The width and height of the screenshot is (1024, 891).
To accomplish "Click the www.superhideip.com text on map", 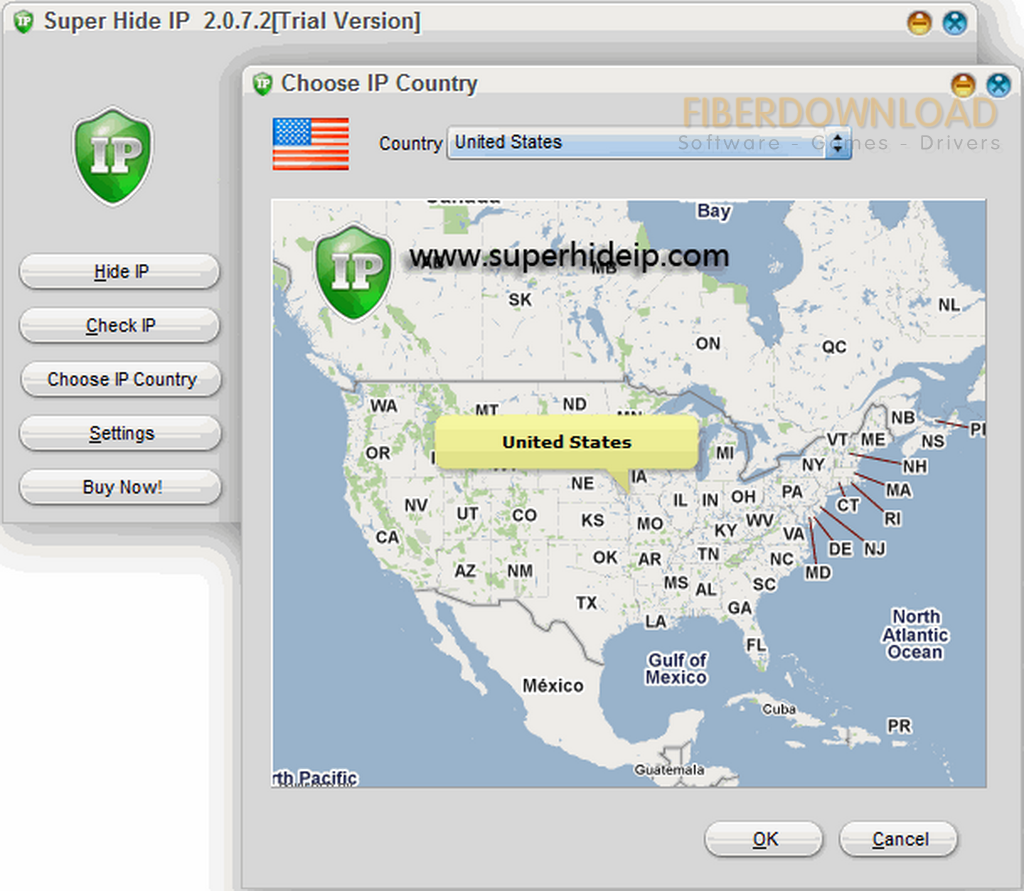I will point(569,256).
